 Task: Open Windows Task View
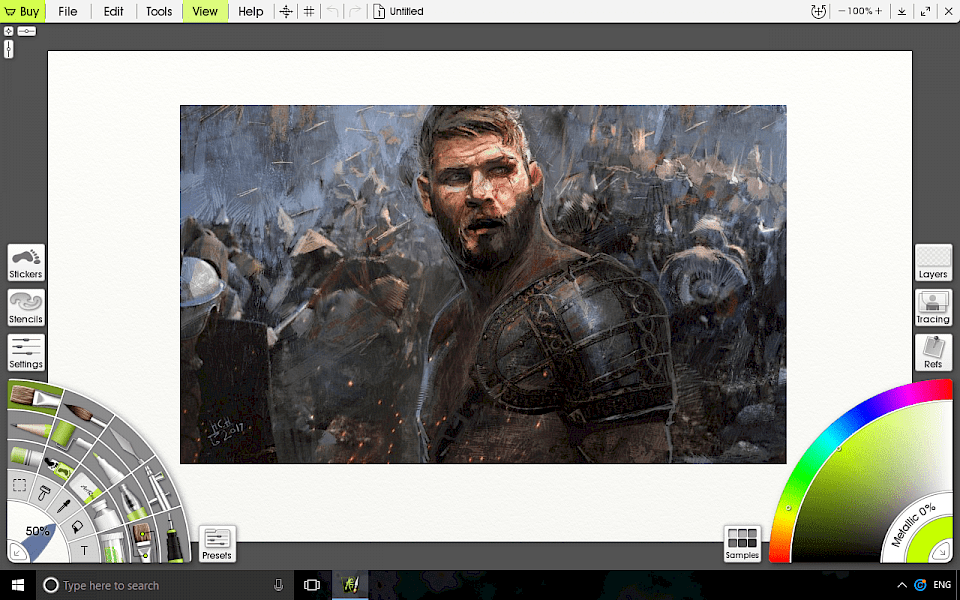click(x=312, y=585)
